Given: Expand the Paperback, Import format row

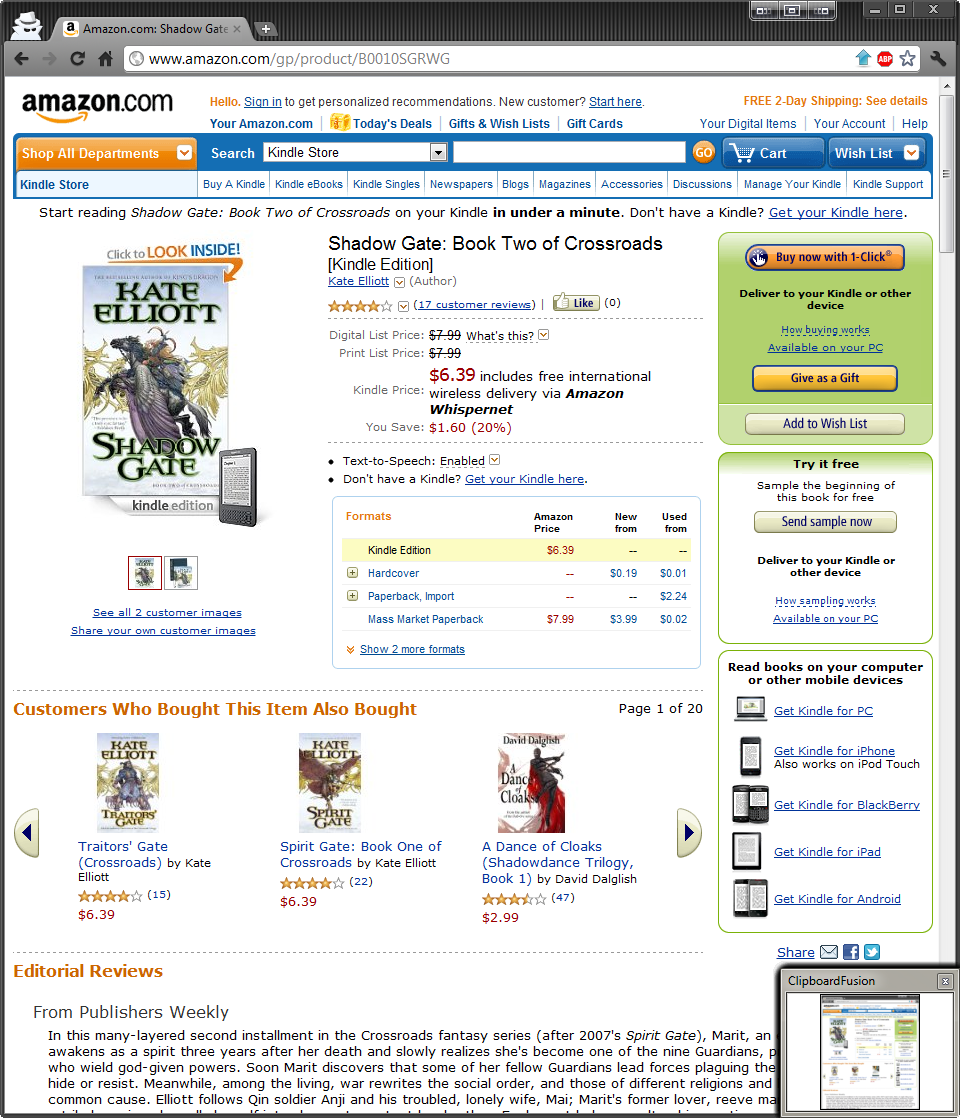Looking at the screenshot, I should click(x=352, y=595).
